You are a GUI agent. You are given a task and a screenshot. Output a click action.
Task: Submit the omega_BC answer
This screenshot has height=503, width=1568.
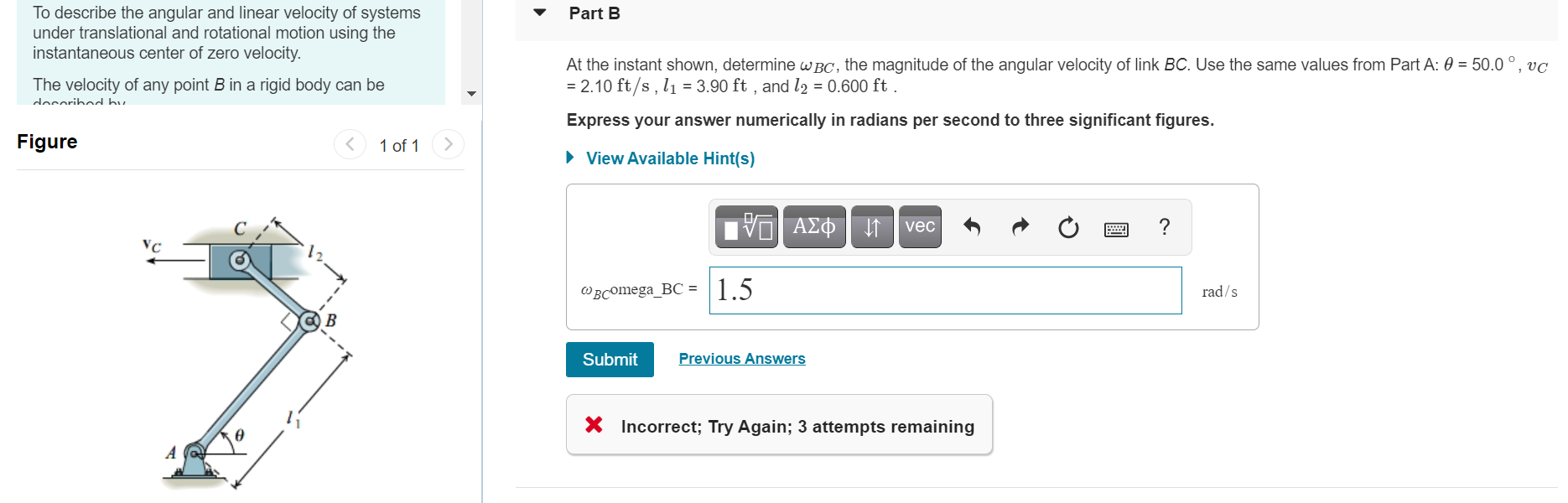610,359
